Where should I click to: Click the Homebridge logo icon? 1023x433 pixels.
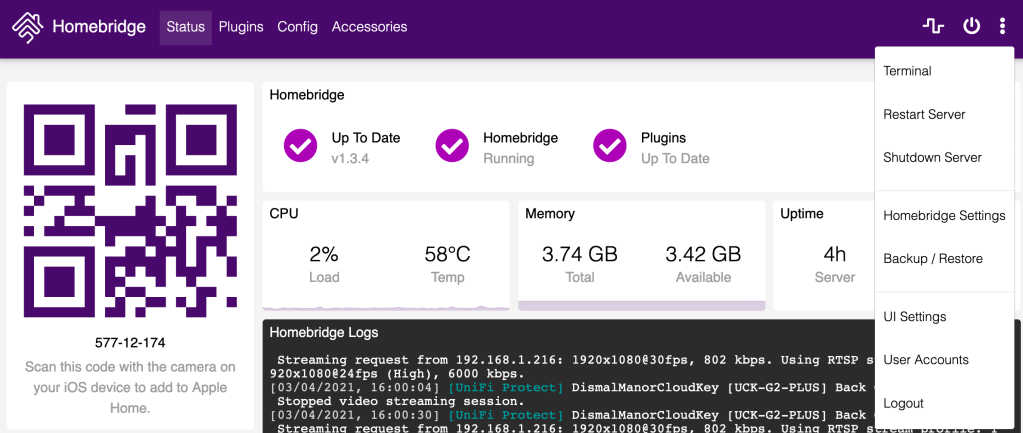tap(27, 27)
